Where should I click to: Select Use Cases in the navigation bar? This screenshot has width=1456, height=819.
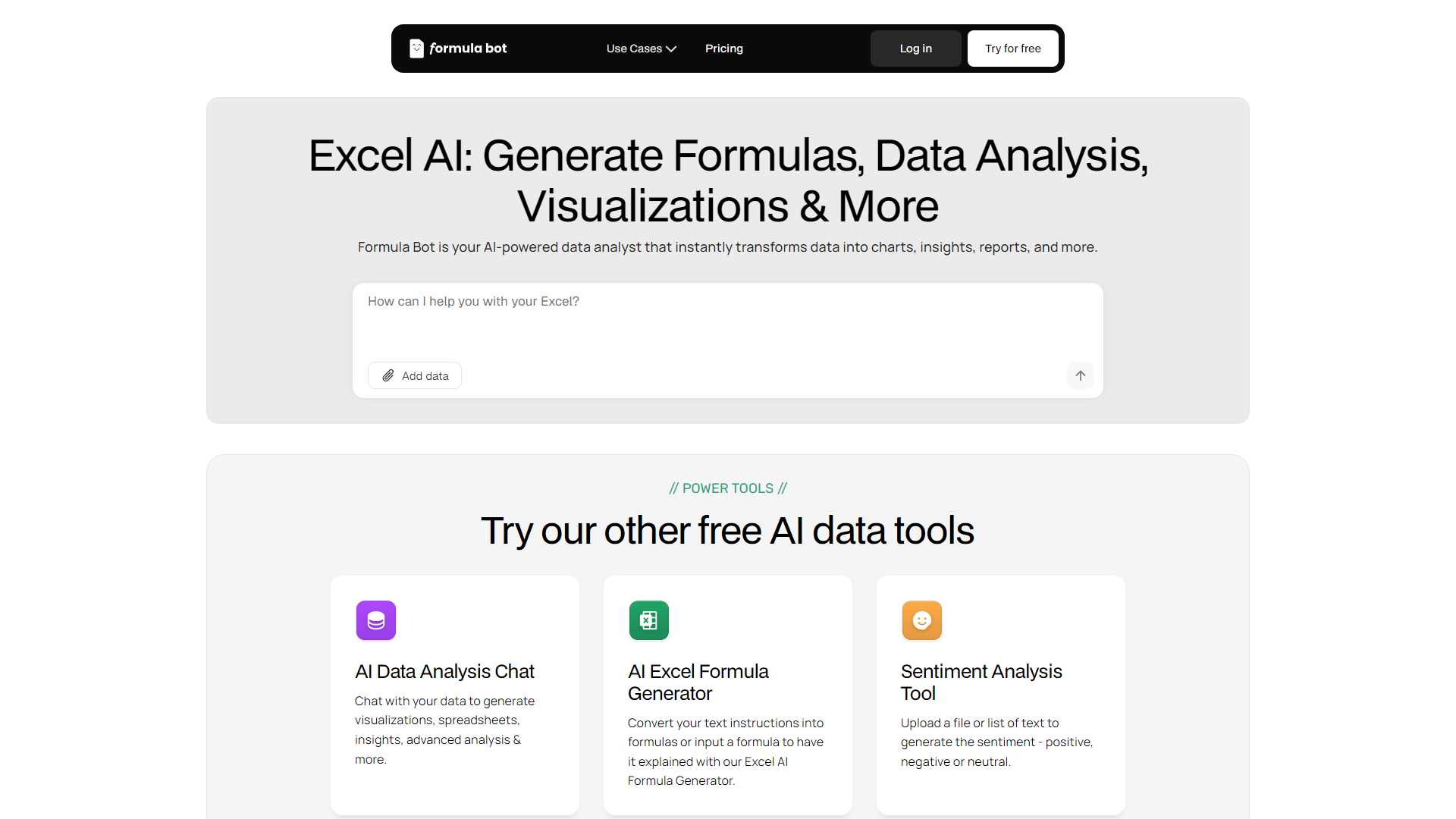(635, 48)
